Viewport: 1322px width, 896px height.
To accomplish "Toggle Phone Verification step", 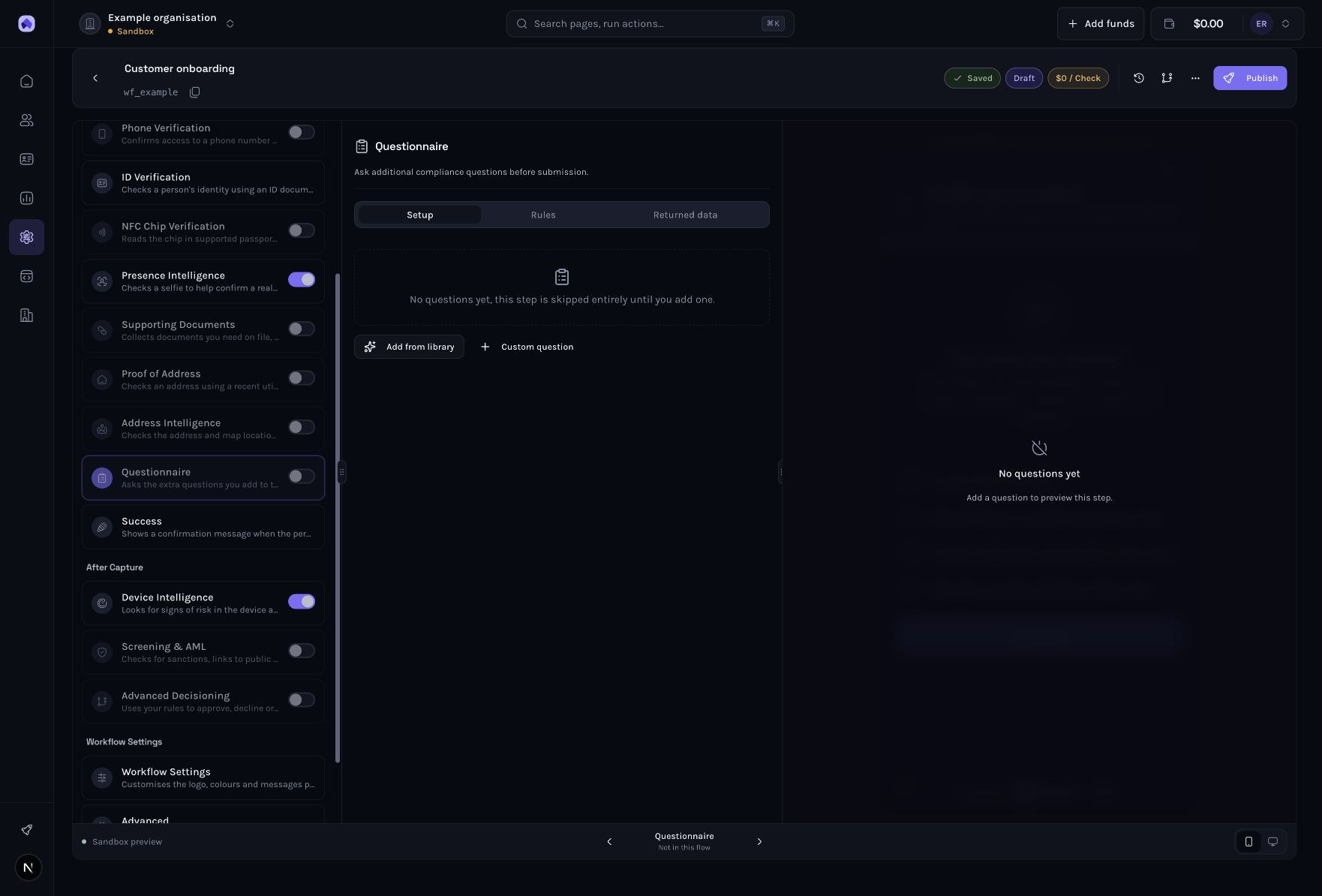I will click(x=302, y=132).
